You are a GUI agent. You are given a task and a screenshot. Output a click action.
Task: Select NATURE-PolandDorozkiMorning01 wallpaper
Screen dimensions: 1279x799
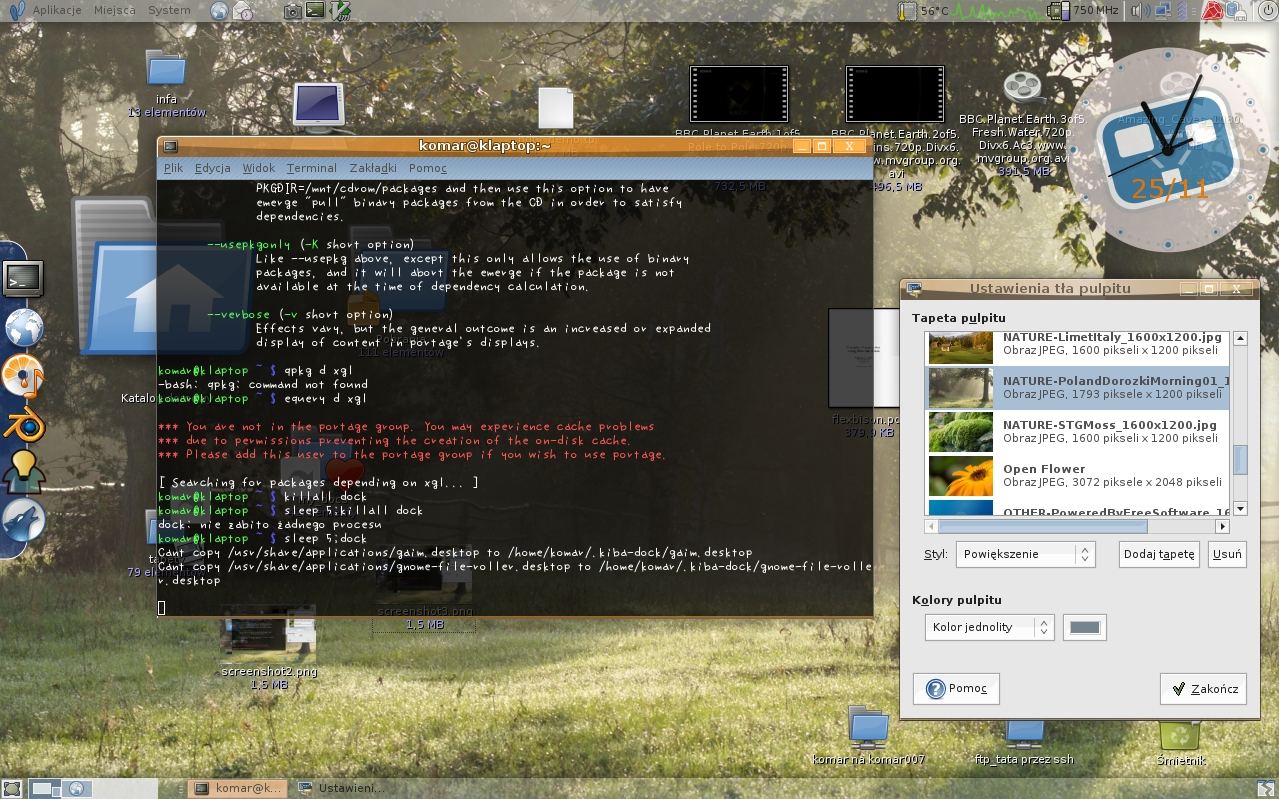pos(1078,387)
